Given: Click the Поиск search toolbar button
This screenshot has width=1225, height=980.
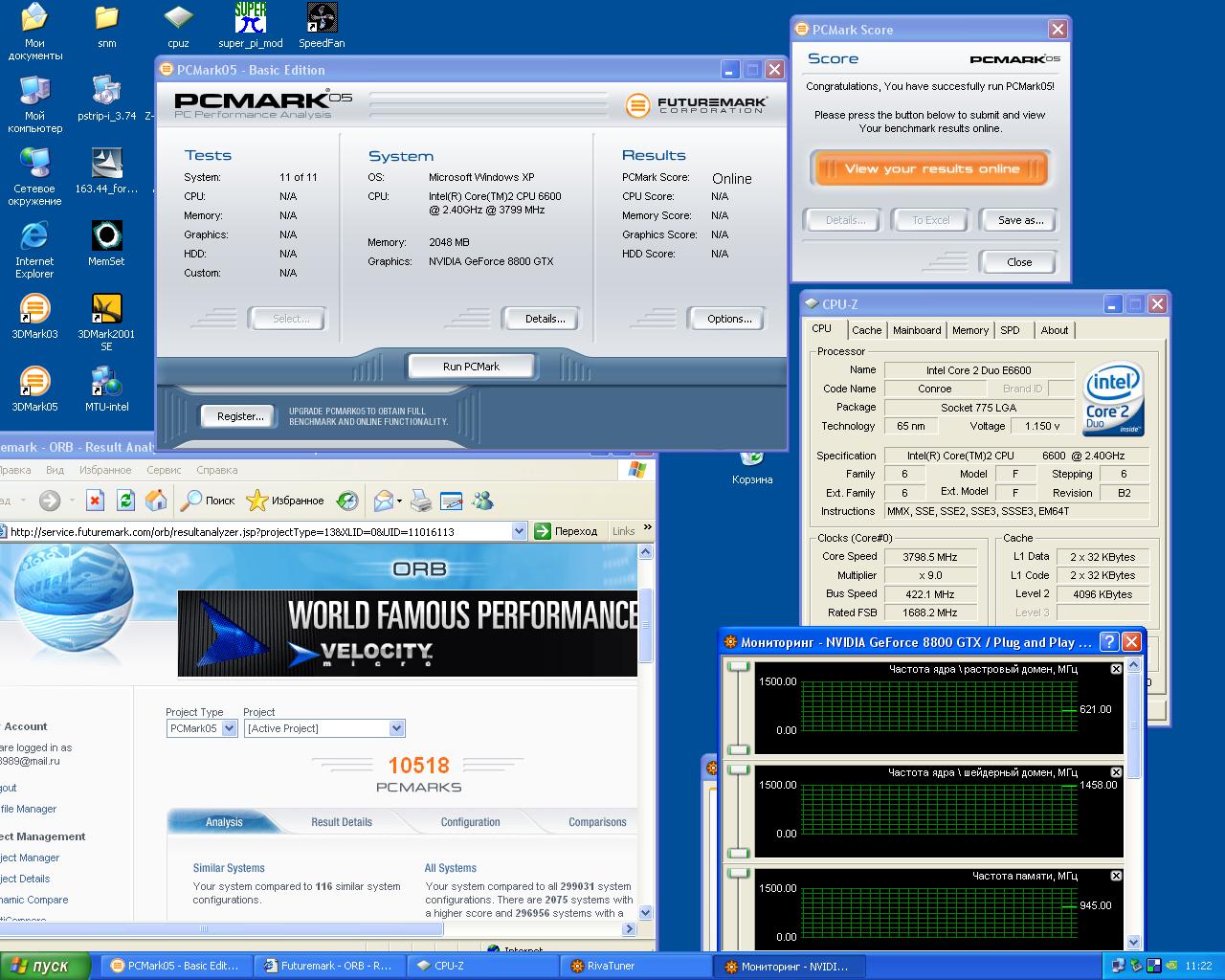Looking at the screenshot, I should [x=208, y=501].
